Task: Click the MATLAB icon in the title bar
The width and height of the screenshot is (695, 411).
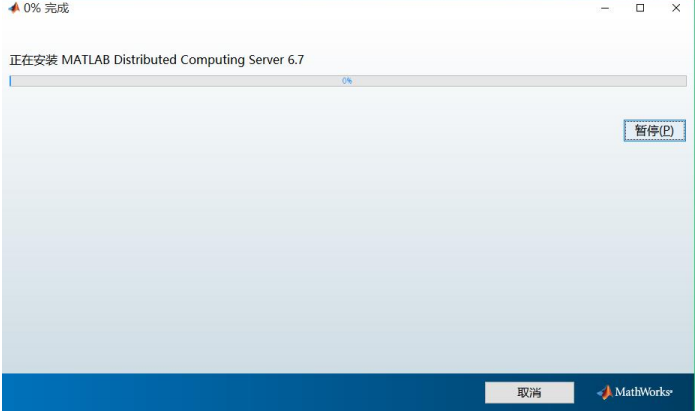Action: click(14, 8)
